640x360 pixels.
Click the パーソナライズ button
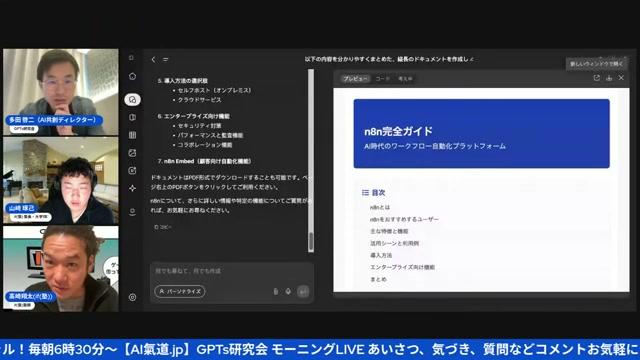click(180, 291)
